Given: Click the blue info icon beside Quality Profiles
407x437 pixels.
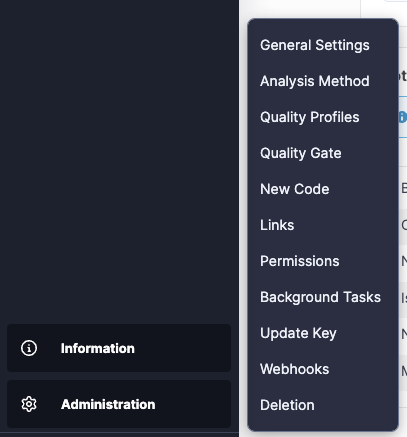Looking at the screenshot, I should pyautogui.click(x=403, y=117).
